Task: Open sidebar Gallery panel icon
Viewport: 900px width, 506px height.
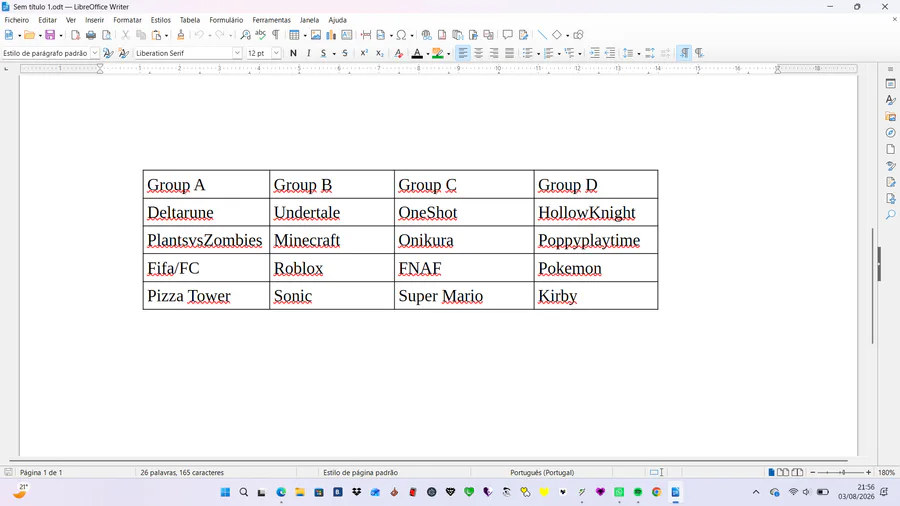Action: (x=890, y=116)
